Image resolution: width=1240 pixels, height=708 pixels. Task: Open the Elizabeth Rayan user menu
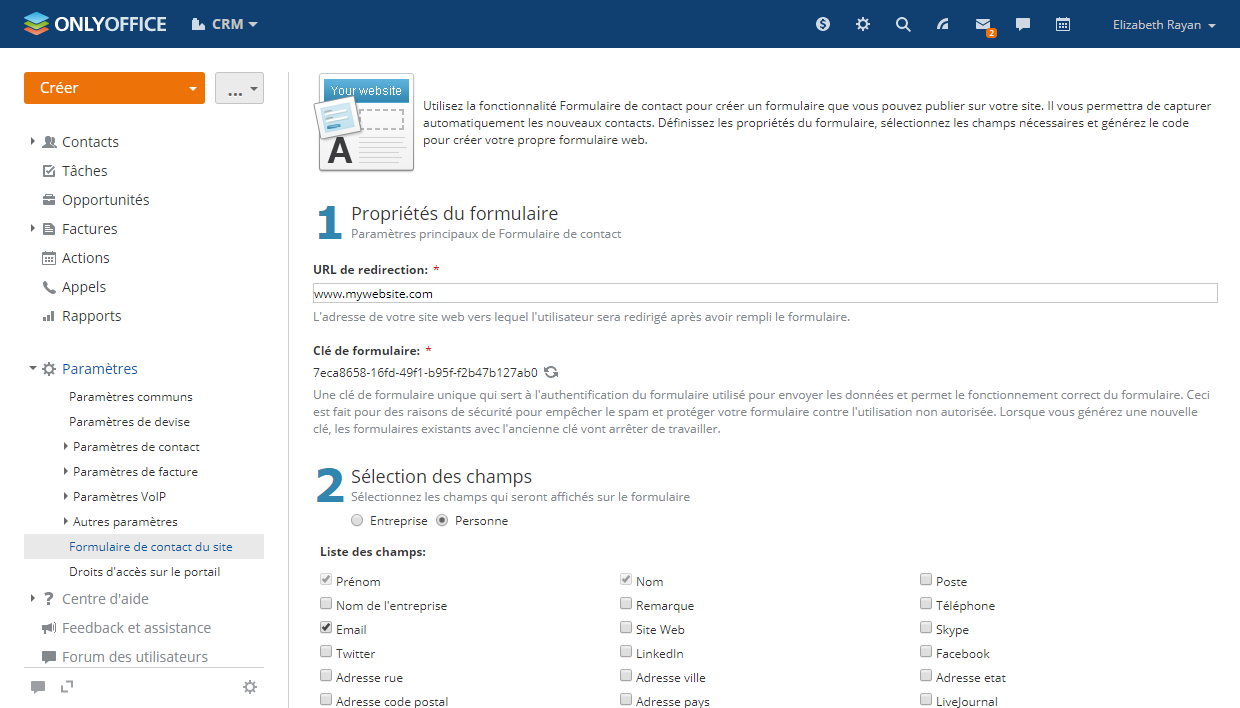pos(1163,25)
